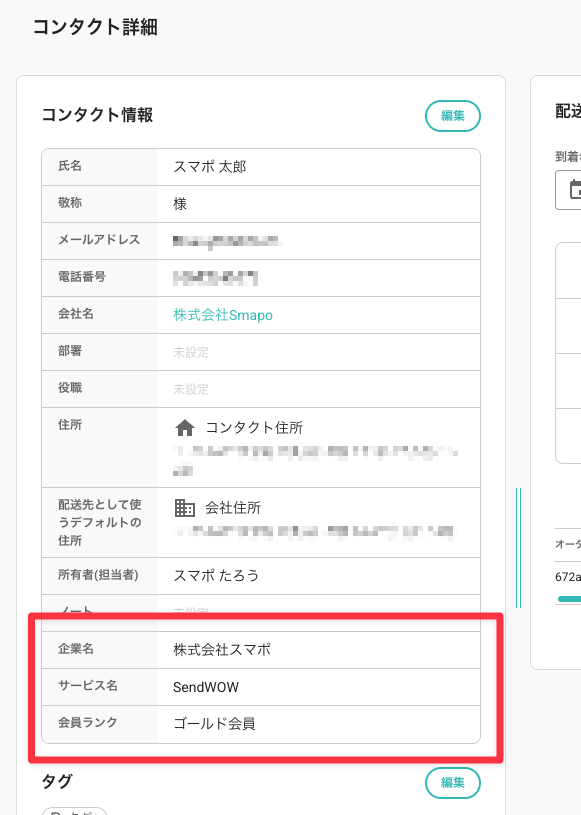
Task: Click the 電話番号 row label
Action: tap(82, 277)
